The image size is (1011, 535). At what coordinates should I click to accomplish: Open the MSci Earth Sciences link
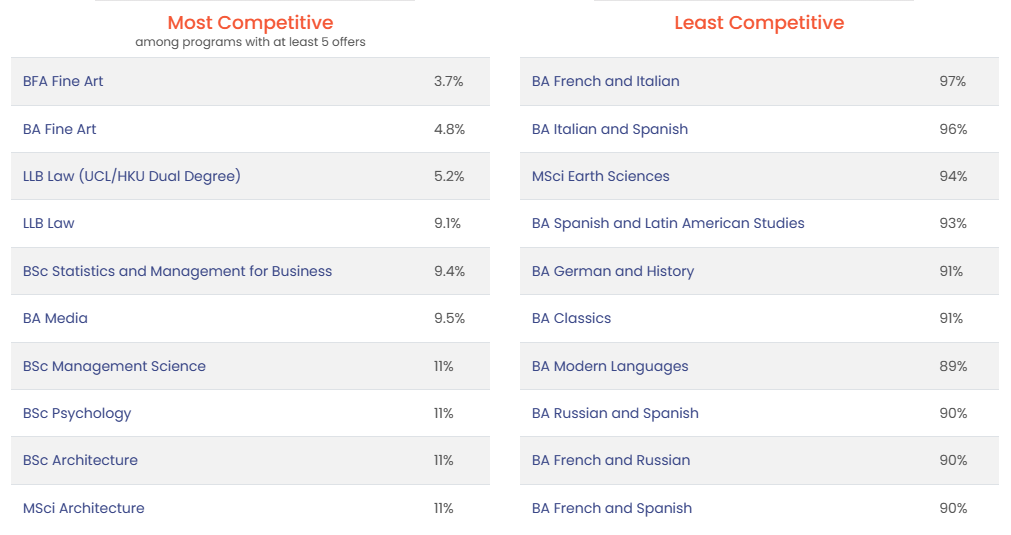pos(600,176)
